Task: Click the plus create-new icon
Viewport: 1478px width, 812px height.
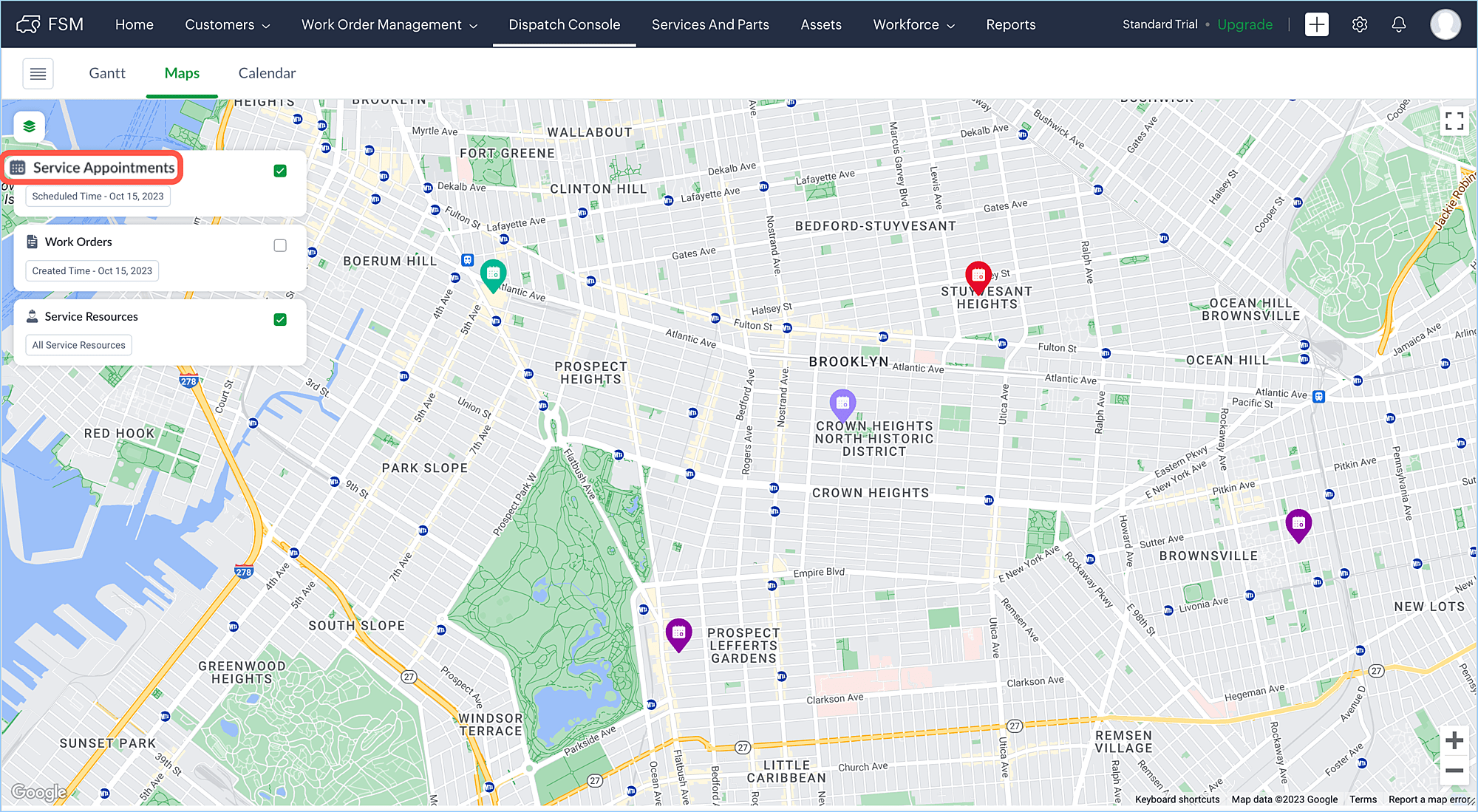Action: click(x=1316, y=24)
